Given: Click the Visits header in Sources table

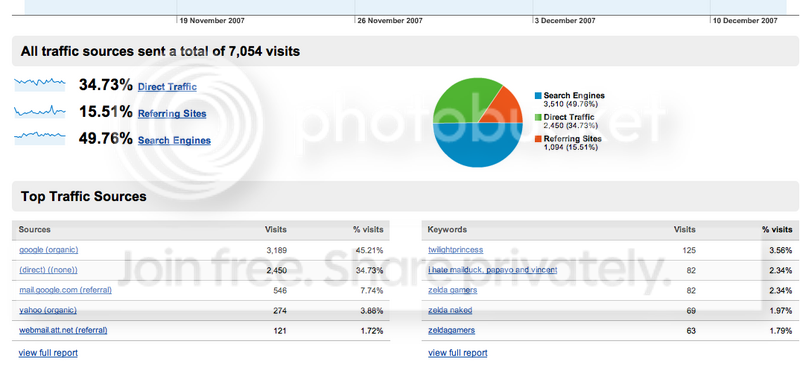Looking at the screenshot, I should 276,230.
